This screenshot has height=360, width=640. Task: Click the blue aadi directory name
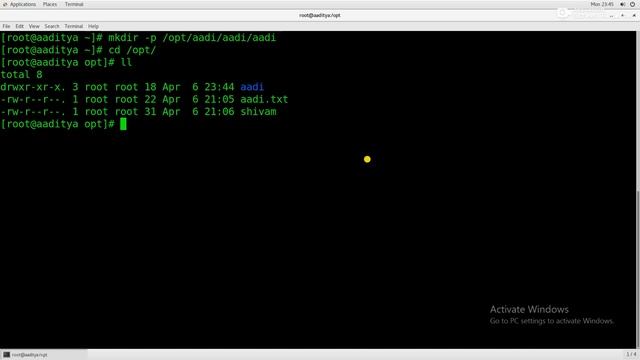(252, 87)
